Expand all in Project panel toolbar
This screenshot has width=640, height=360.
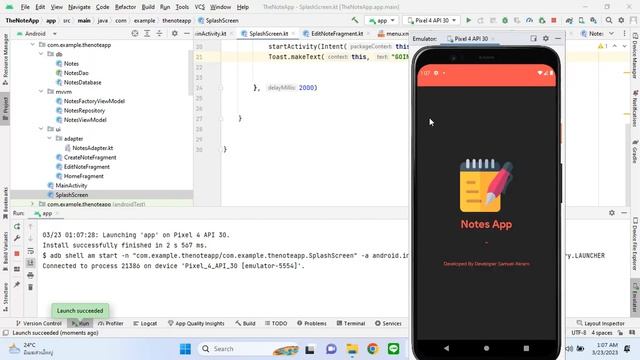pyautogui.click(x=147, y=33)
